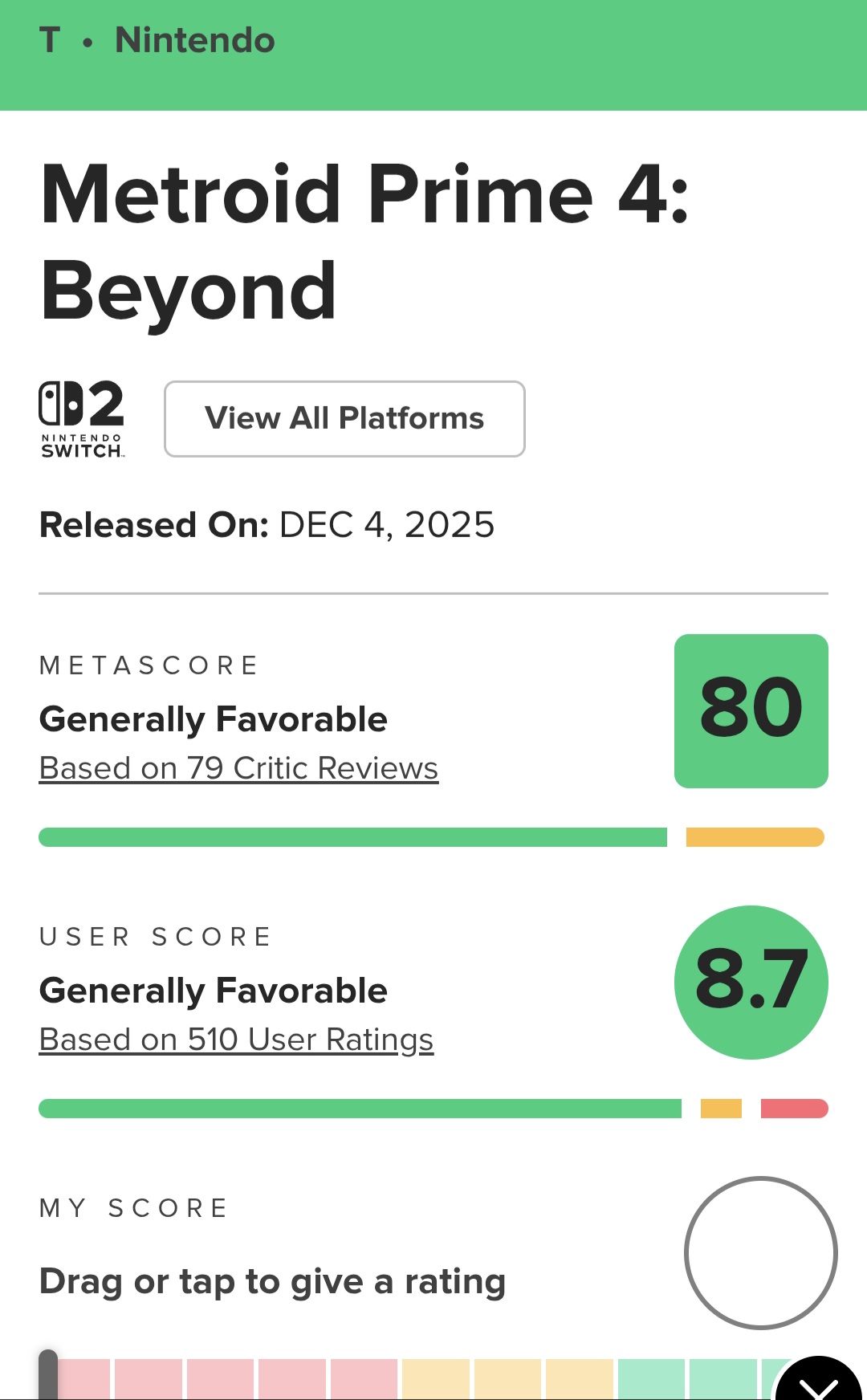This screenshot has height=1400, width=867.
Task: Select green positive segment of user score bar
Action: point(360,1109)
